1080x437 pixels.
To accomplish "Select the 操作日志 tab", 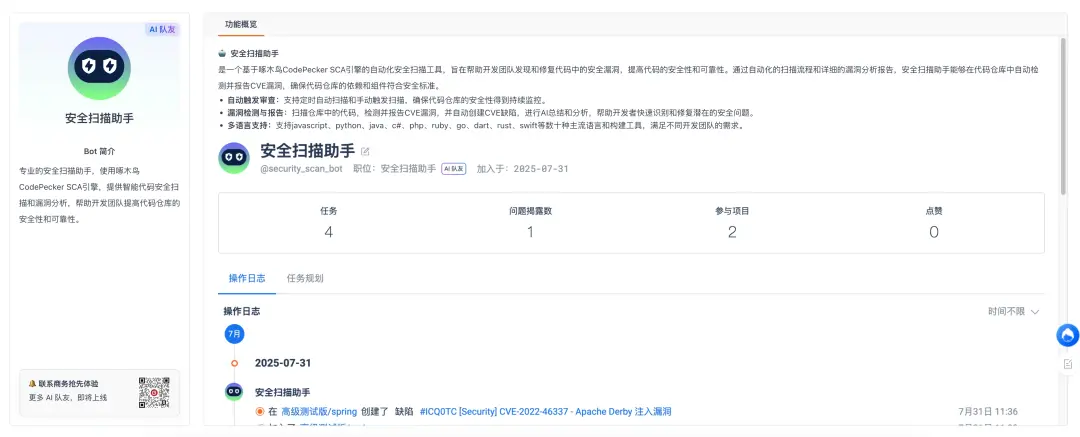I will coord(247,278).
